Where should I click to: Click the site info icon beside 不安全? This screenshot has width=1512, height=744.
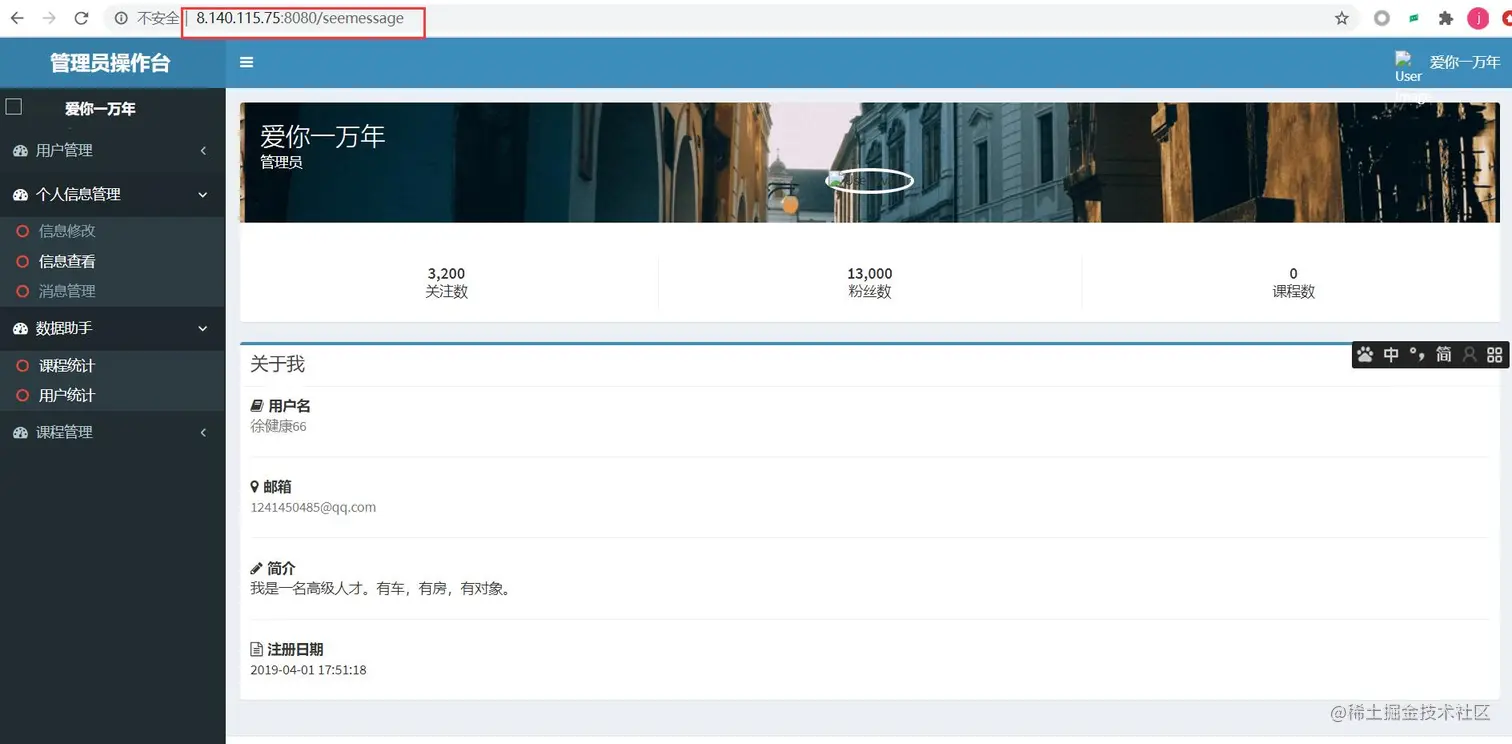point(120,18)
